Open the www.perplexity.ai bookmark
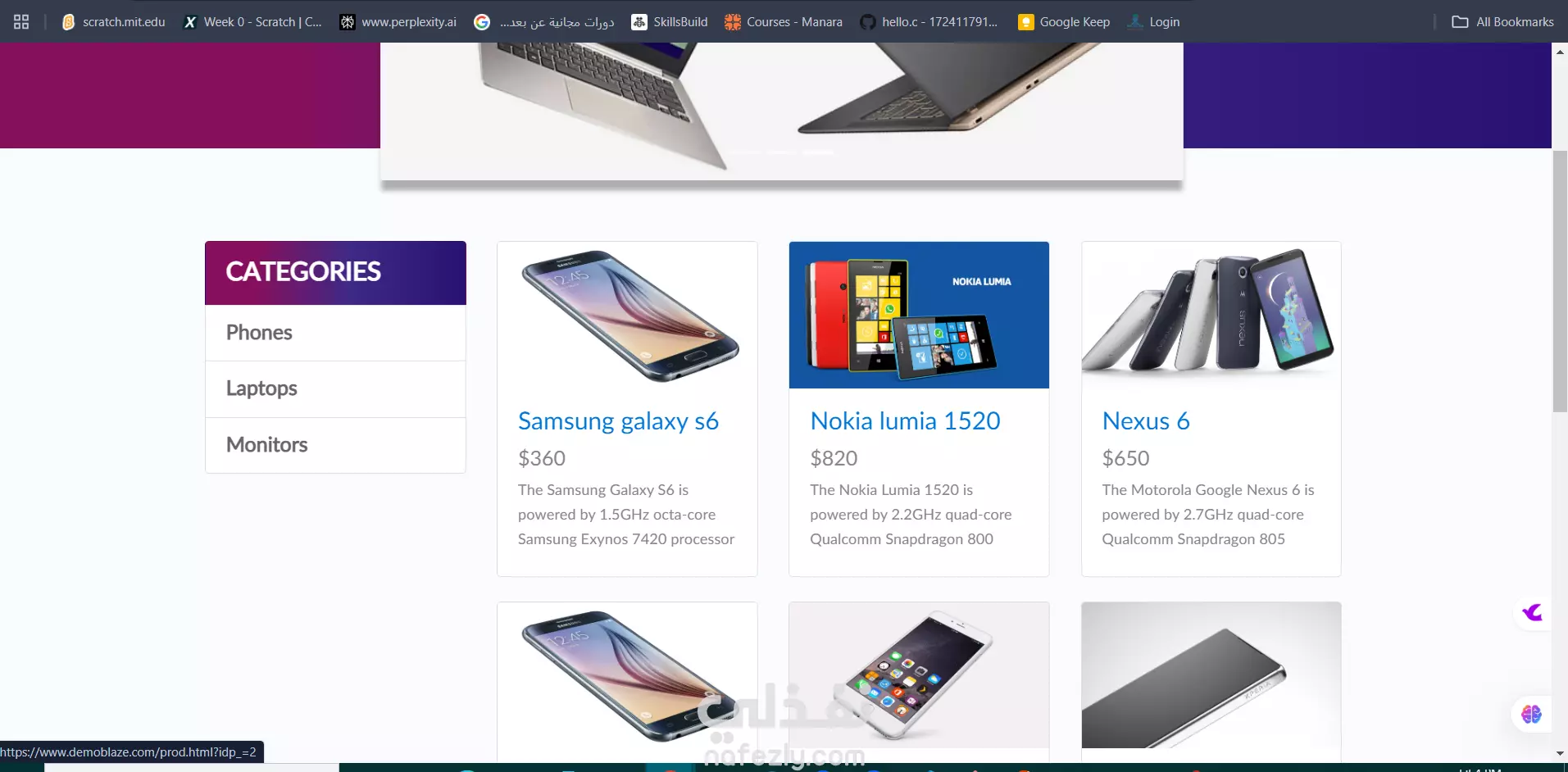This screenshot has height=772, width=1568. pyautogui.click(x=399, y=22)
